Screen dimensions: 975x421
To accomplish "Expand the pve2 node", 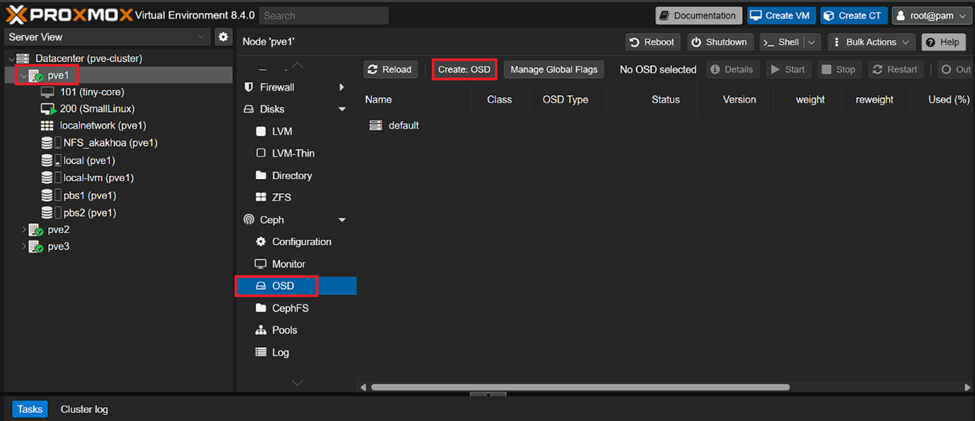I will click(23, 230).
